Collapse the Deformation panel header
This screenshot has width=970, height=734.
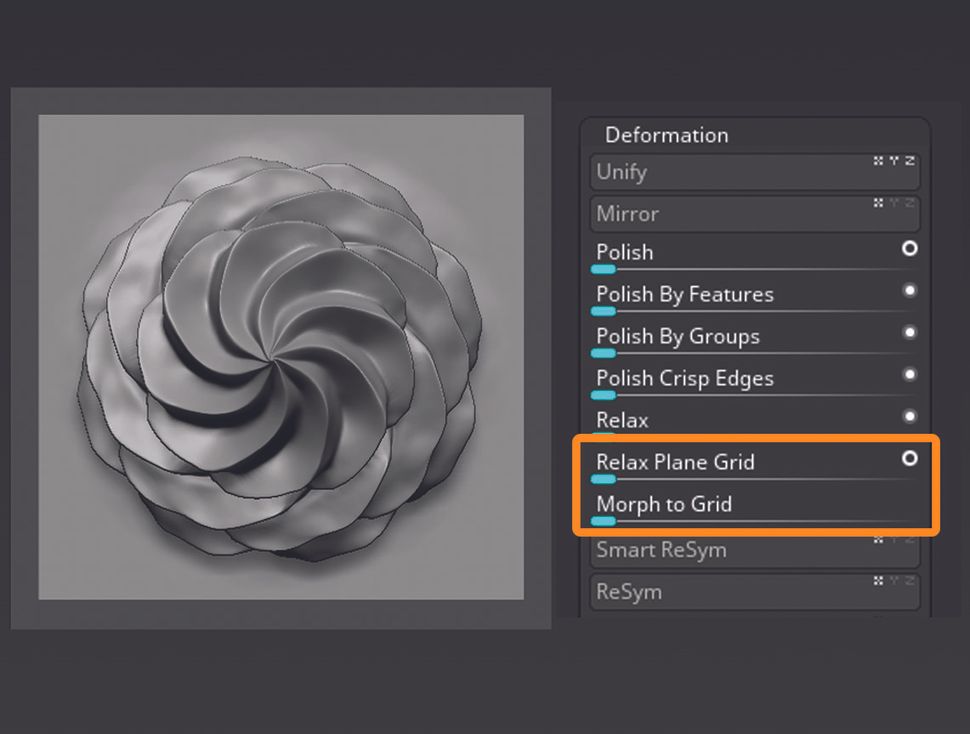tap(667, 134)
